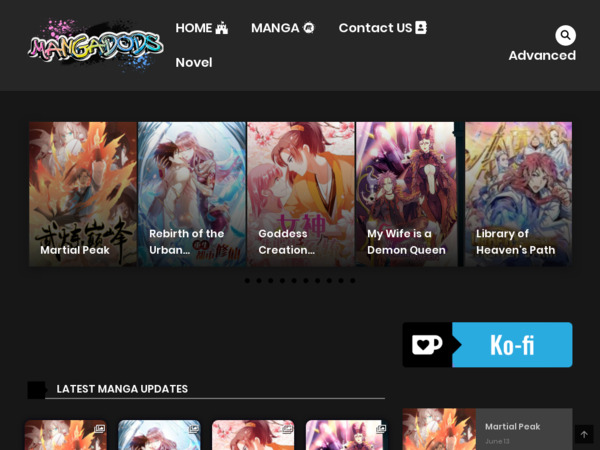Image resolution: width=600 pixels, height=450 pixels.
Task: Click image icon on first latest update thumbnail
Action: (x=99, y=429)
